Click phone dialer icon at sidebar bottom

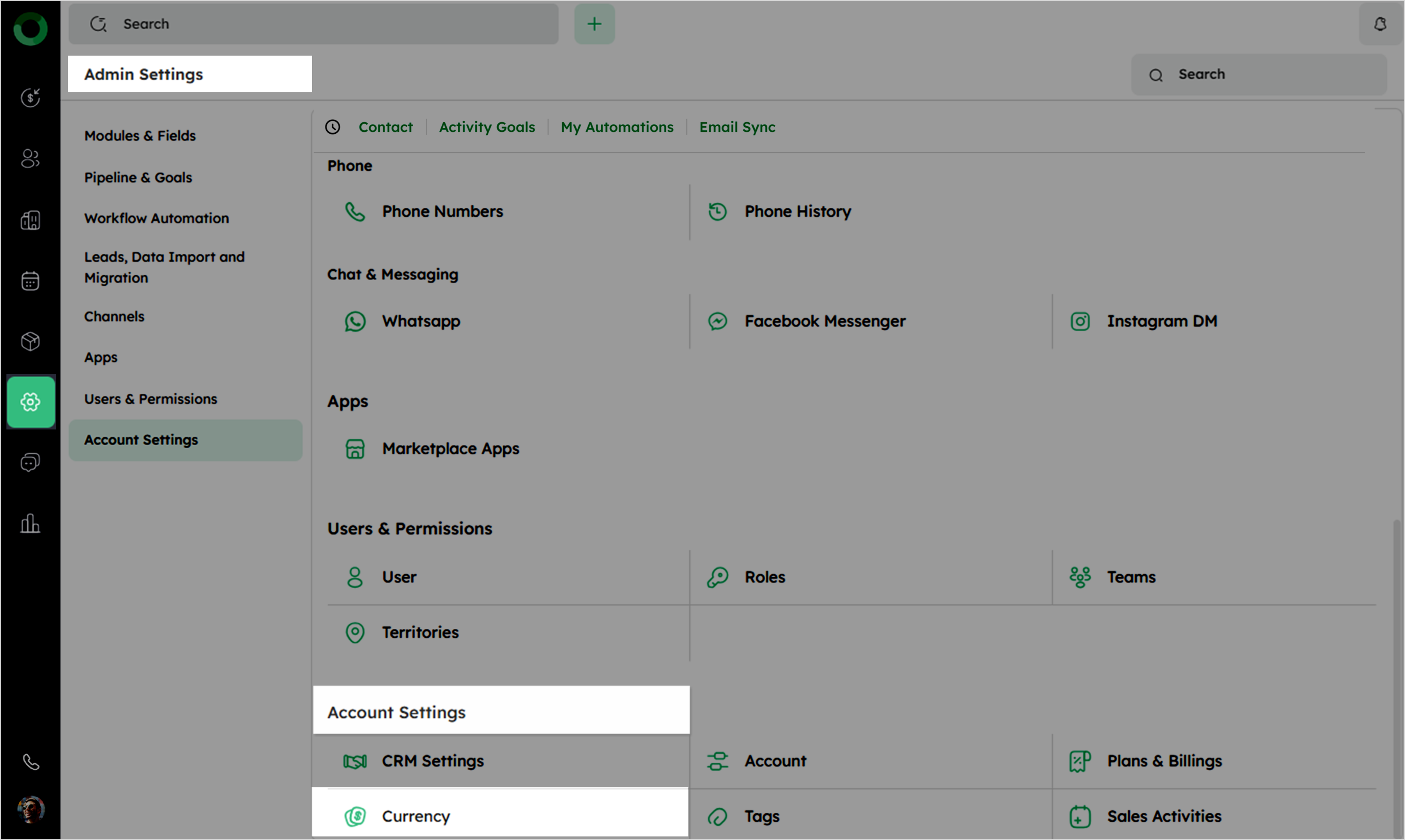(30, 762)
